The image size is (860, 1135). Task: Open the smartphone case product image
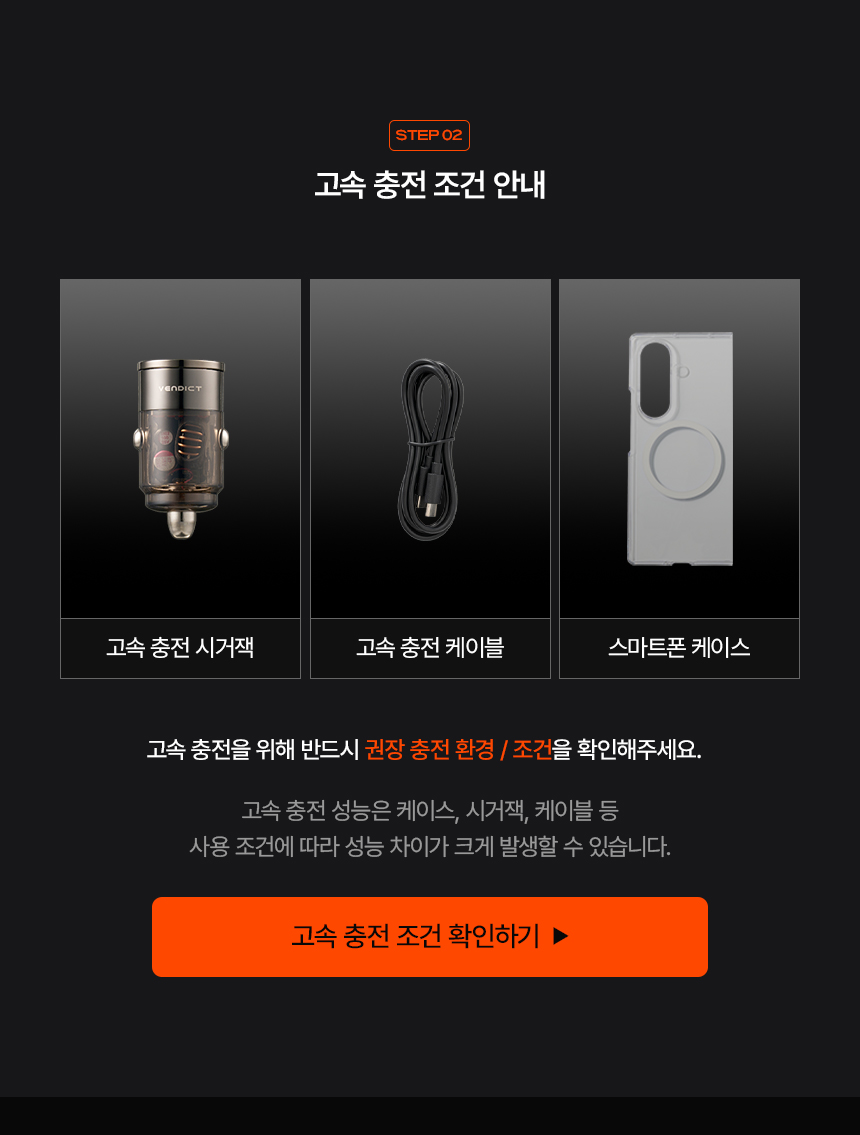pos(679,449)
